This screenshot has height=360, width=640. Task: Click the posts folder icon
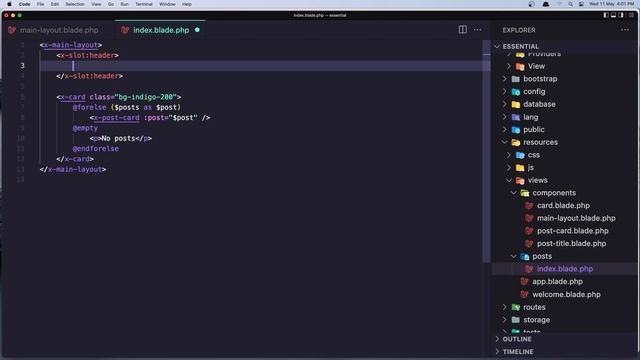524,256
